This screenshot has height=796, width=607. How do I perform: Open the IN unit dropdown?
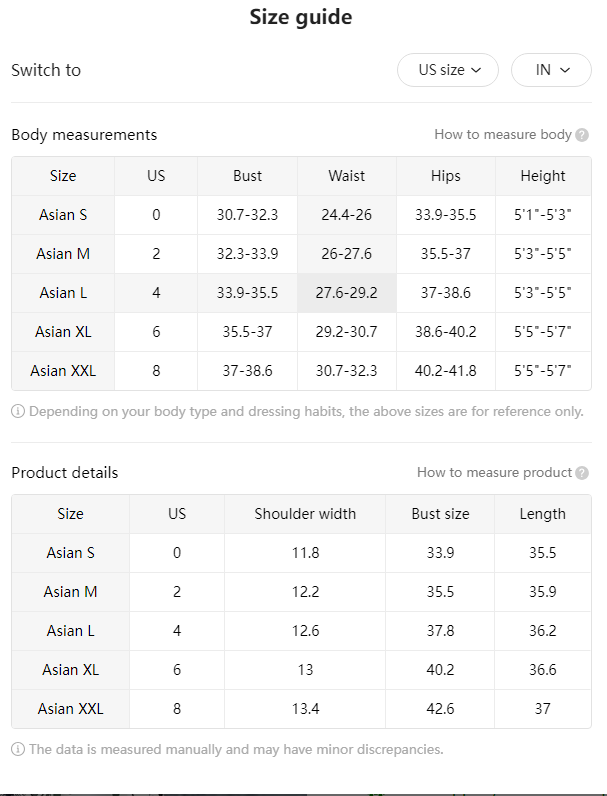(551, 70)
